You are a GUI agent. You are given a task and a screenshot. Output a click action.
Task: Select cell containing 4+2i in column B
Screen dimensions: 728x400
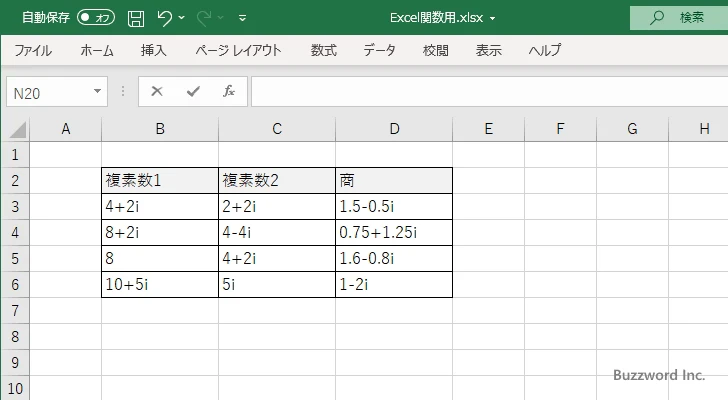pos(160,206)
